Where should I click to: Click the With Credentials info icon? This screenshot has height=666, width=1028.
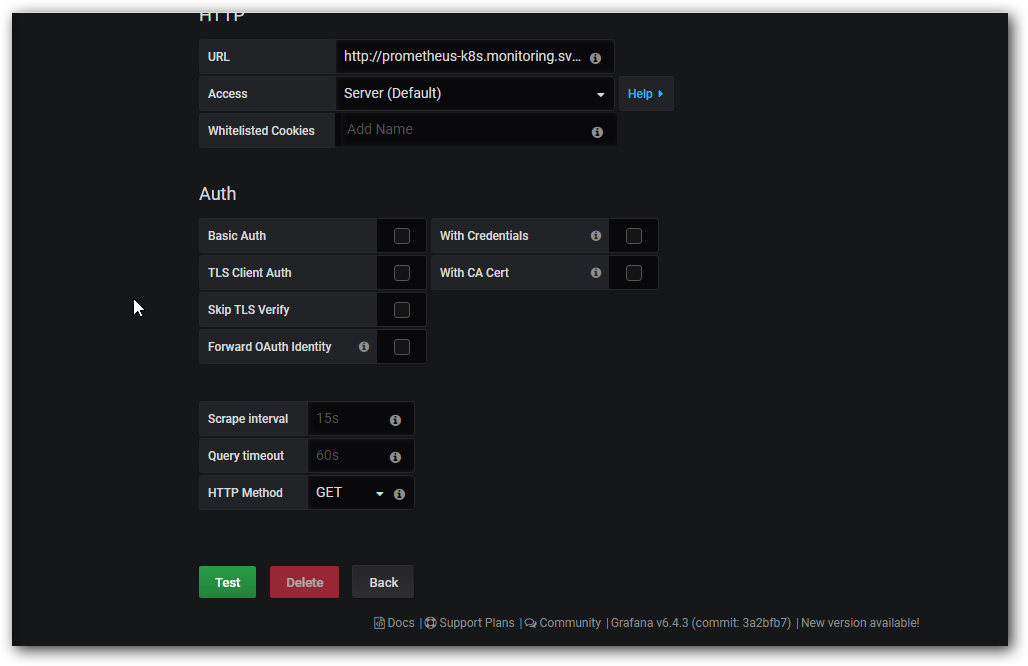click(596, 236)
